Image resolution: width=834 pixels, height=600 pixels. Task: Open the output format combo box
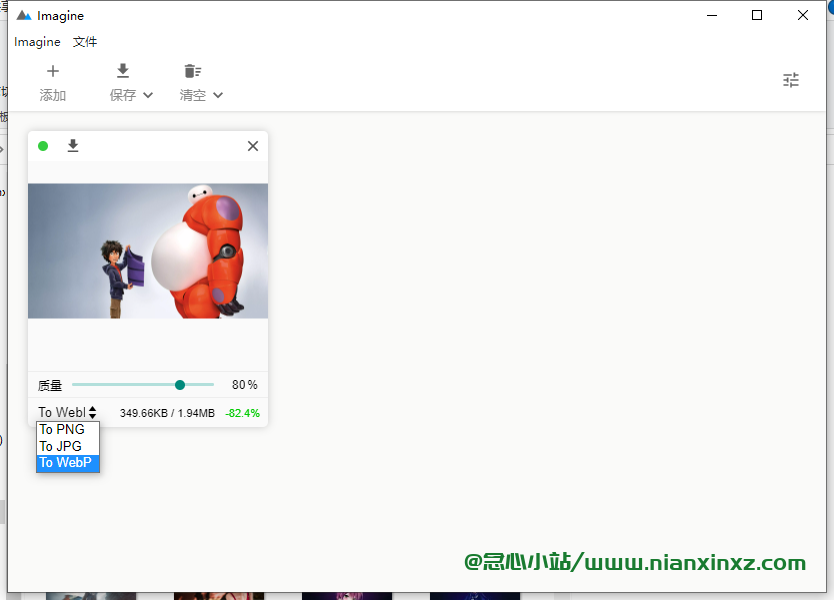(68, 412)
